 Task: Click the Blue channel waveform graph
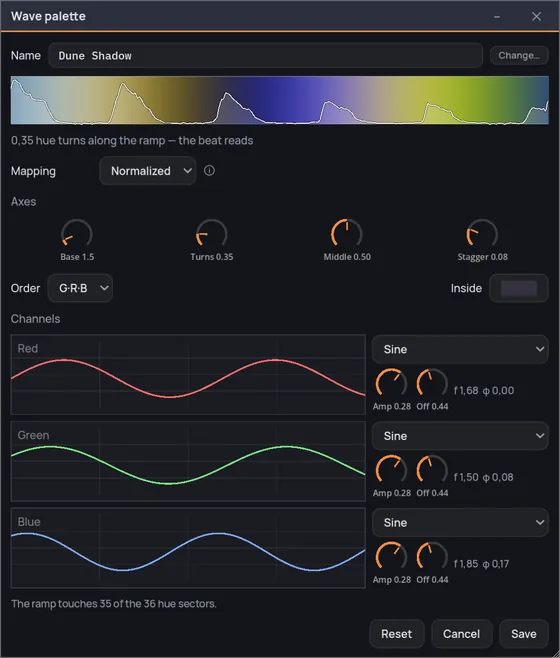point(188,548)
